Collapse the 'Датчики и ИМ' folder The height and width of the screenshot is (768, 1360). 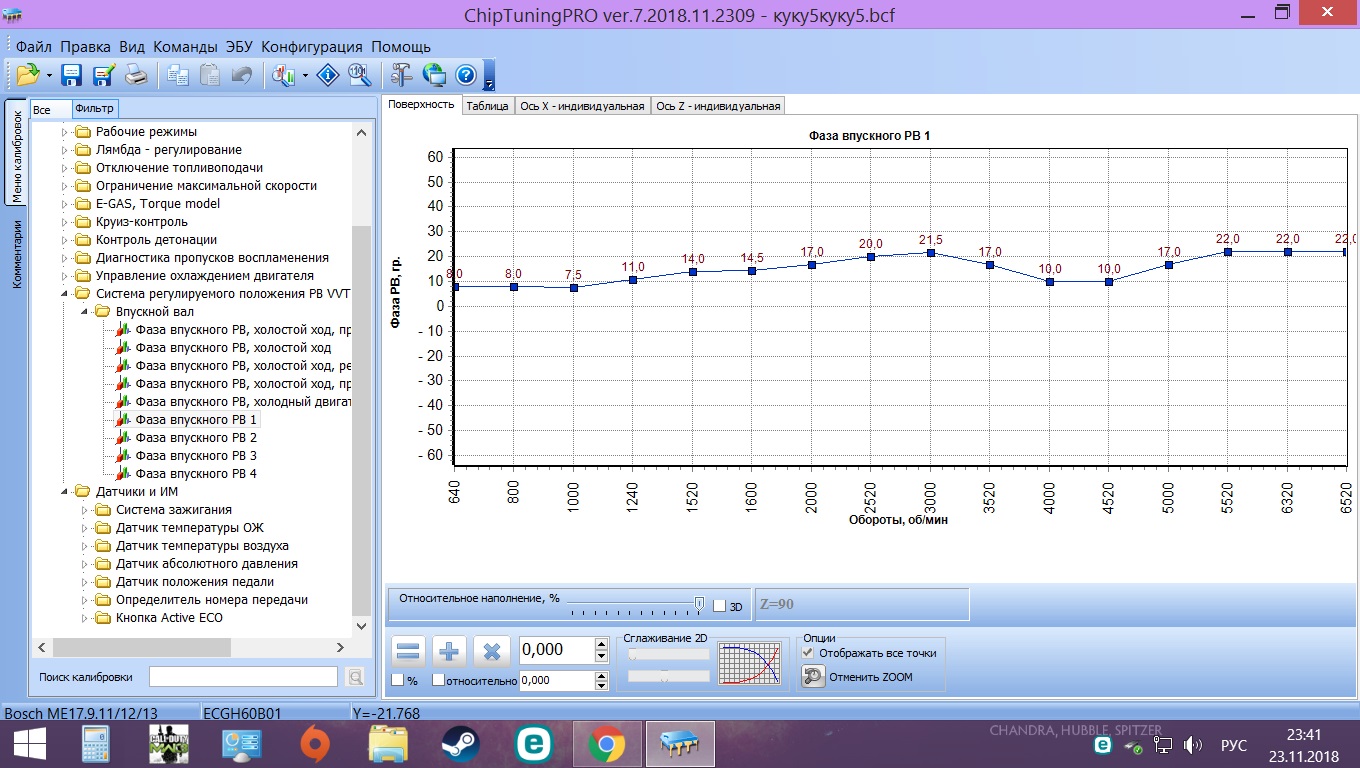click(x=65, y=492)
